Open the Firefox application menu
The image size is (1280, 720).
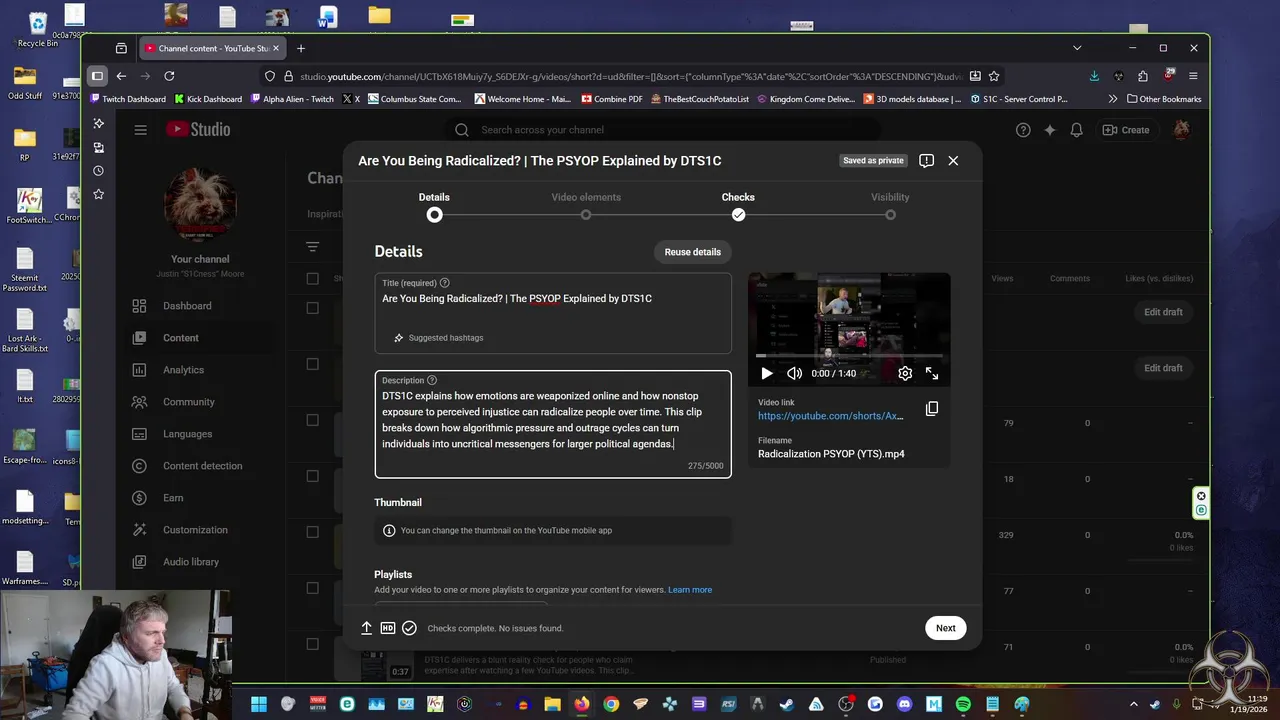[x=1193, y=76]
